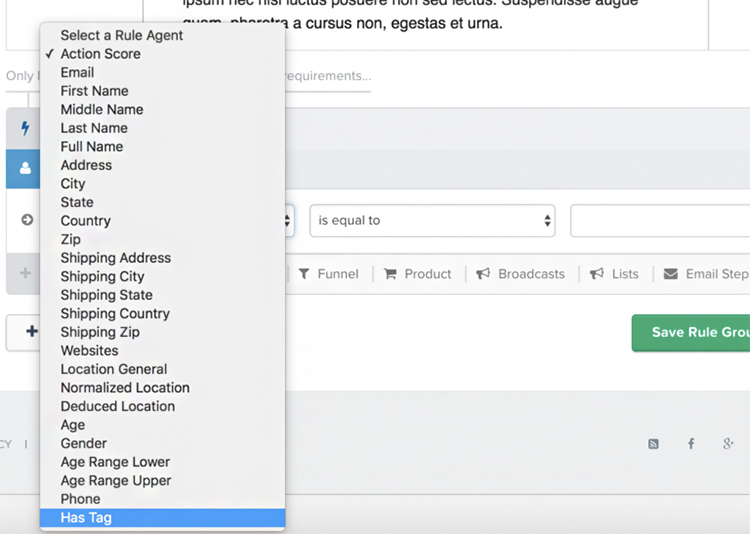Select the Deduced Location option
The height and width of the screenshot is (534, 750).
coord(163,406)
